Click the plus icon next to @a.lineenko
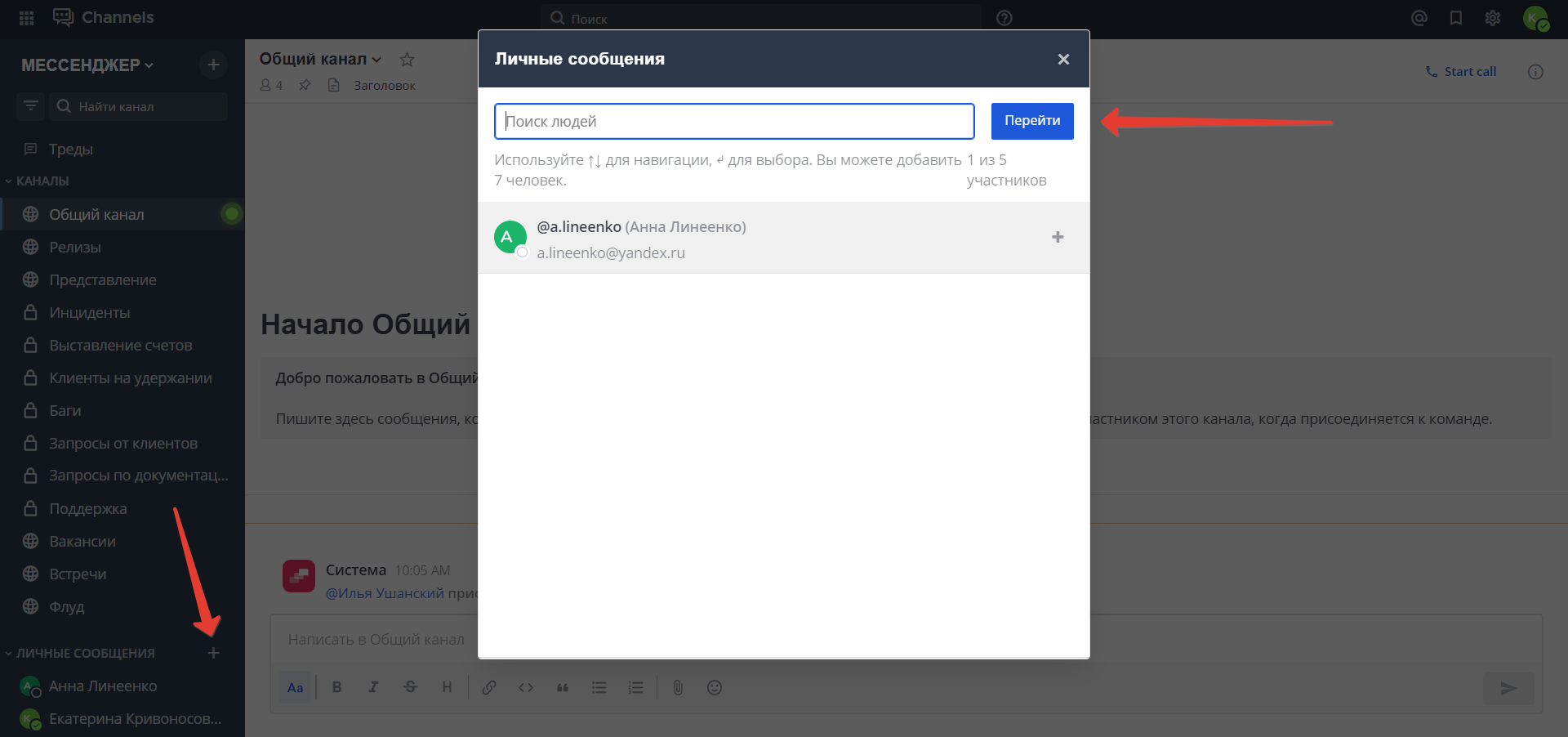This screenshot has height=737, width=1568. [x=1058, y=237]
